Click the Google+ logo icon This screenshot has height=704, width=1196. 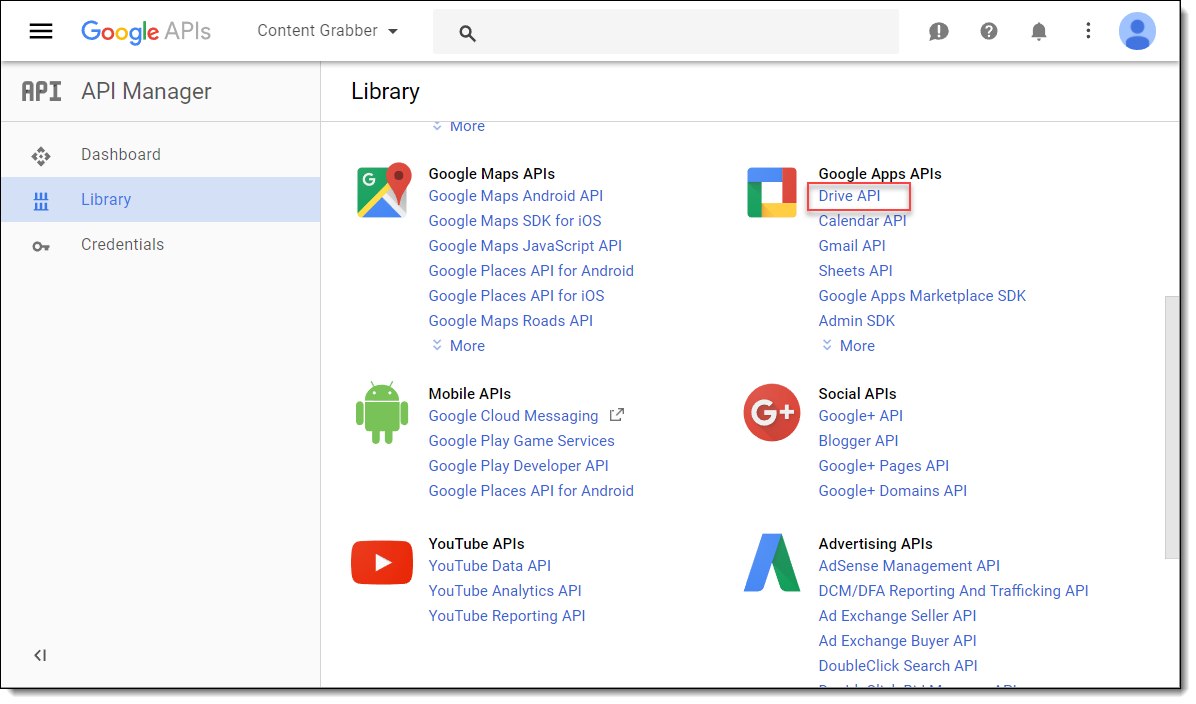click(x=772, y=413)
